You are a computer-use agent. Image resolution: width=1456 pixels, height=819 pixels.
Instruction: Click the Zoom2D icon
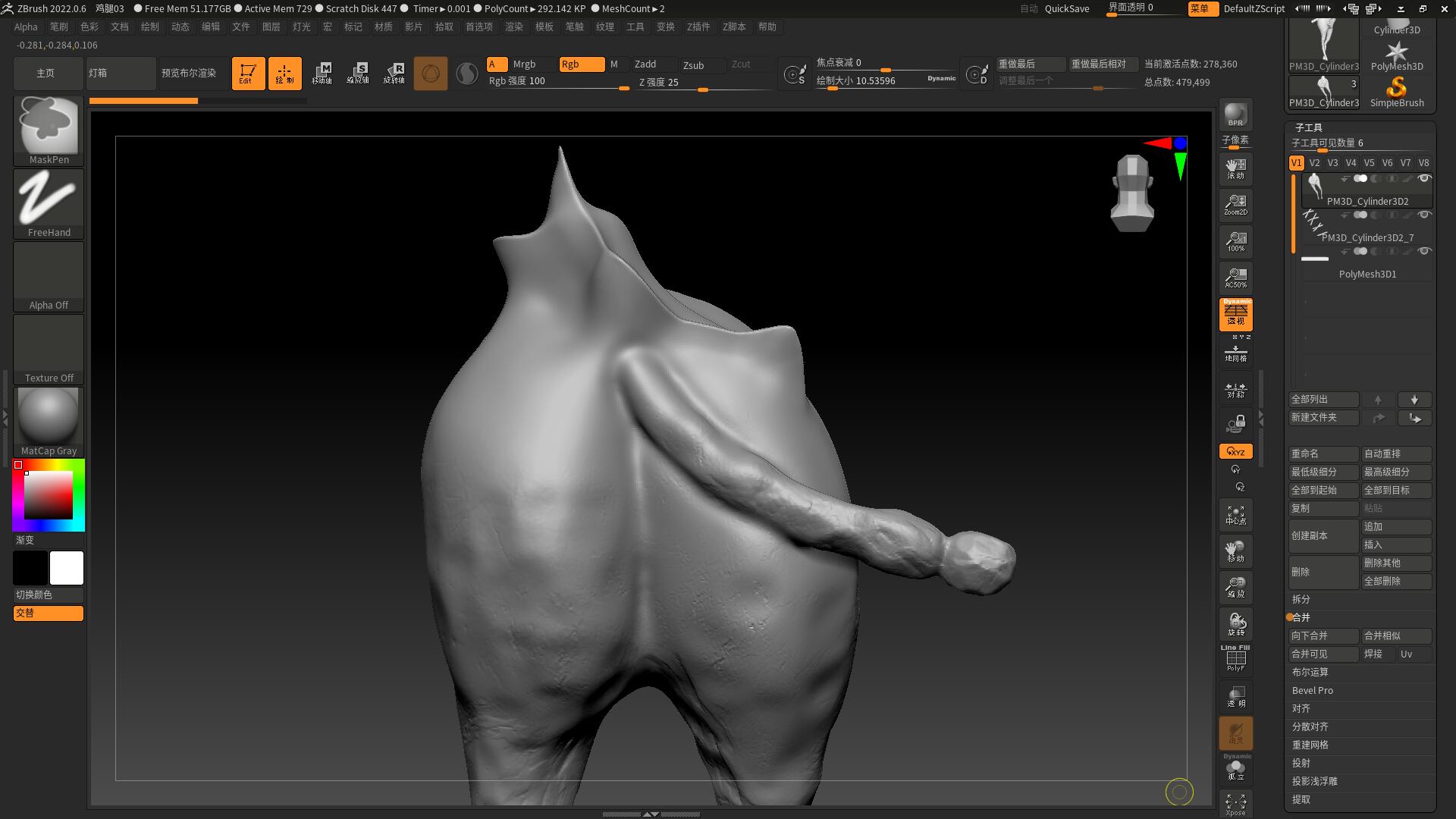1235,205
